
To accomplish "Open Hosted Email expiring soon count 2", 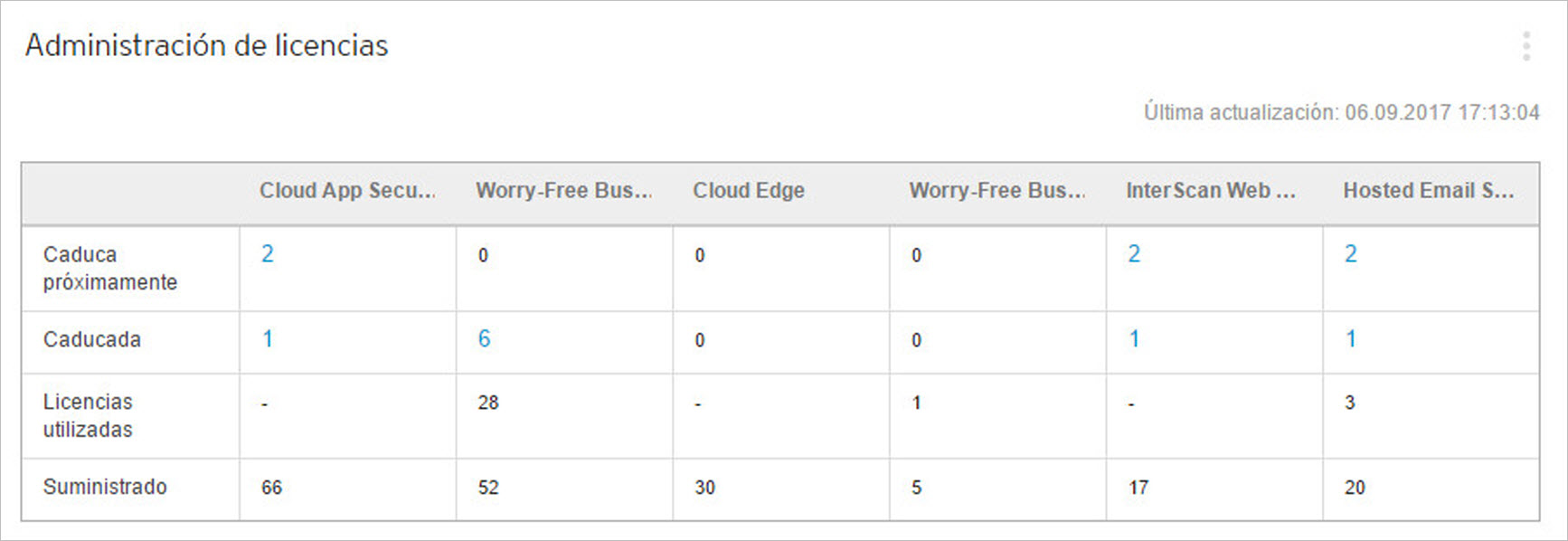I will pos(1351,254).
